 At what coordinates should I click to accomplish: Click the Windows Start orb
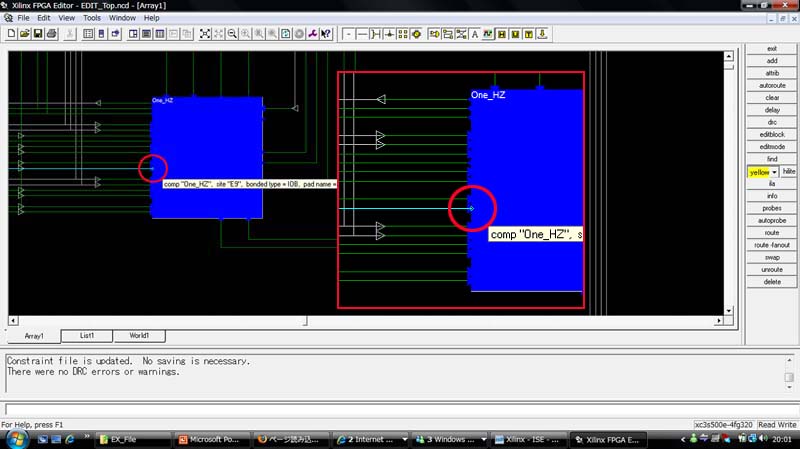(16, 439)
